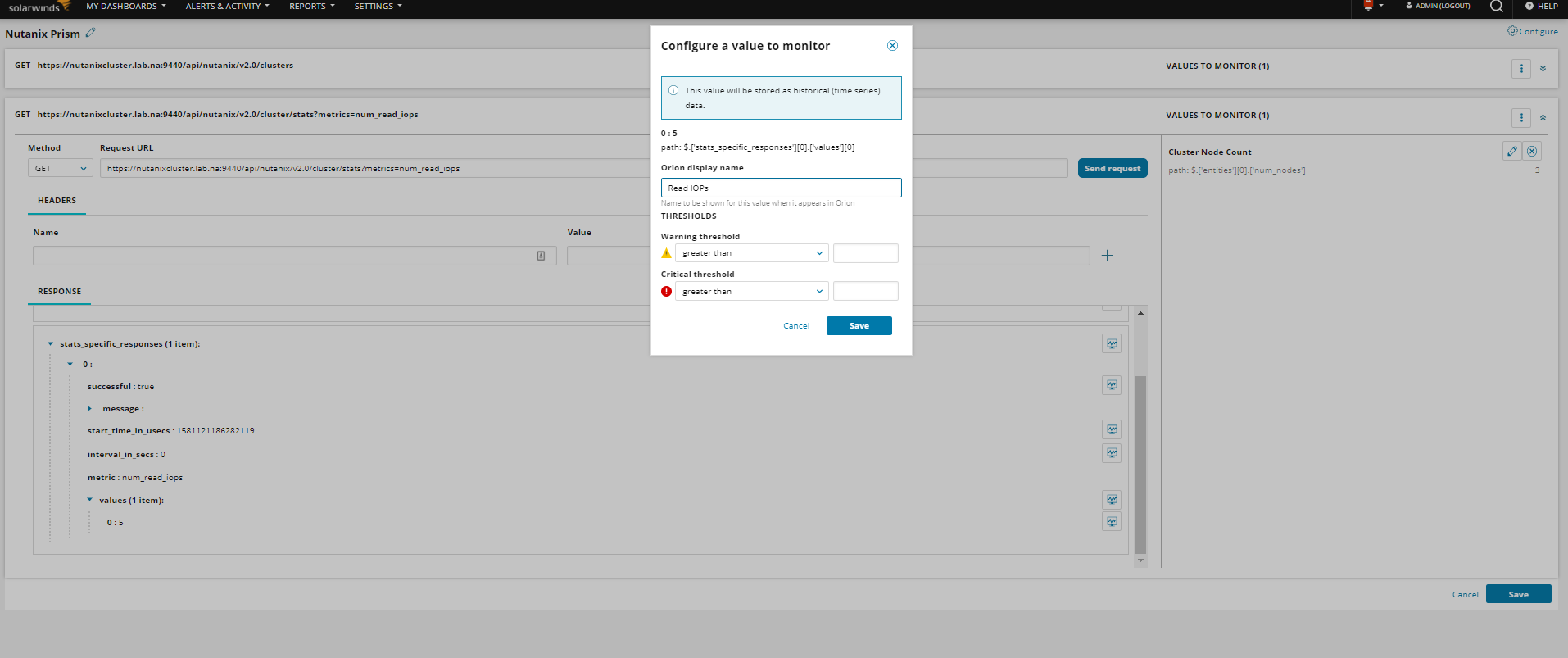Open the Reports menu
Screen dimensions: 1568x658
pyautogui.click(x=311, y=7)
